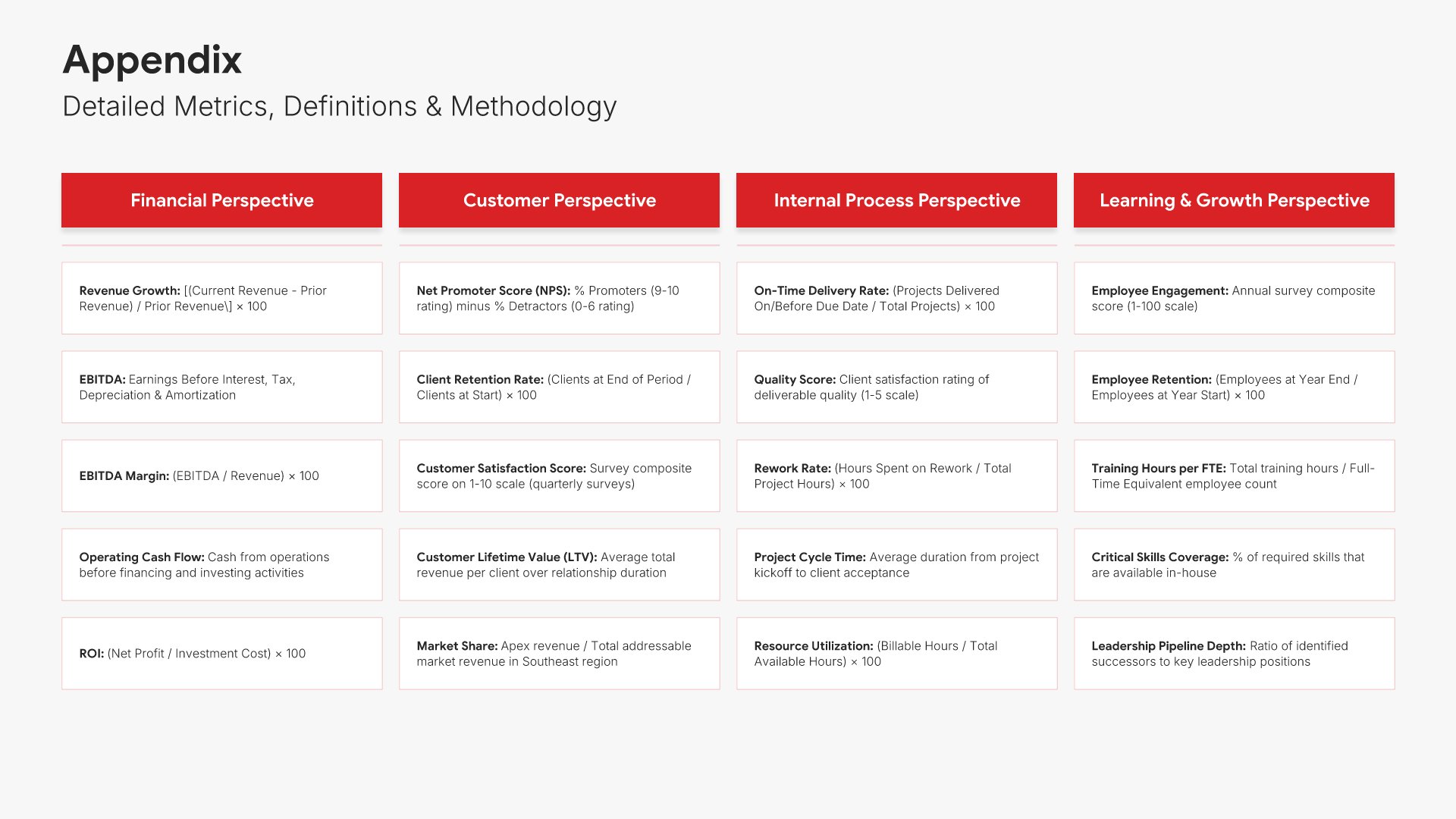Select the EBITDA Margin card

[x=221, y=475]
